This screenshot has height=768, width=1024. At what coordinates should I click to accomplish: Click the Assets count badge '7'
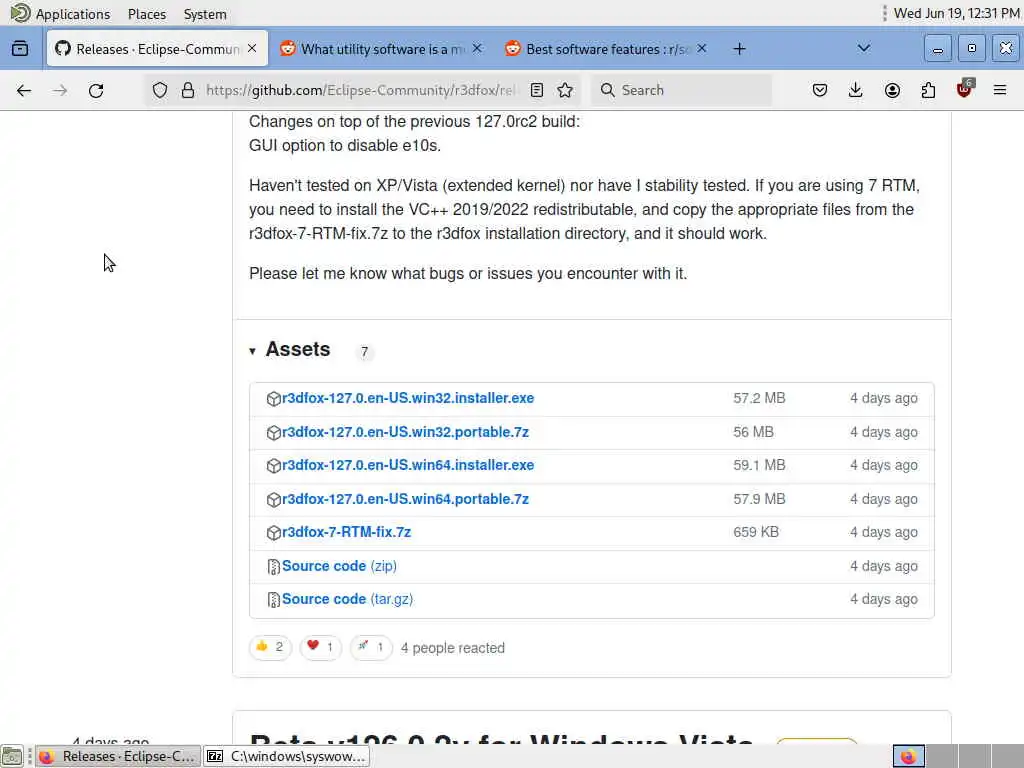[x=364, y=352]
